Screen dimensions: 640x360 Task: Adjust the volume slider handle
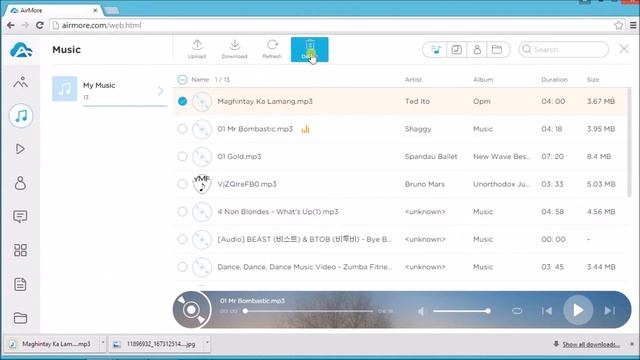click(x=488, y=311)
